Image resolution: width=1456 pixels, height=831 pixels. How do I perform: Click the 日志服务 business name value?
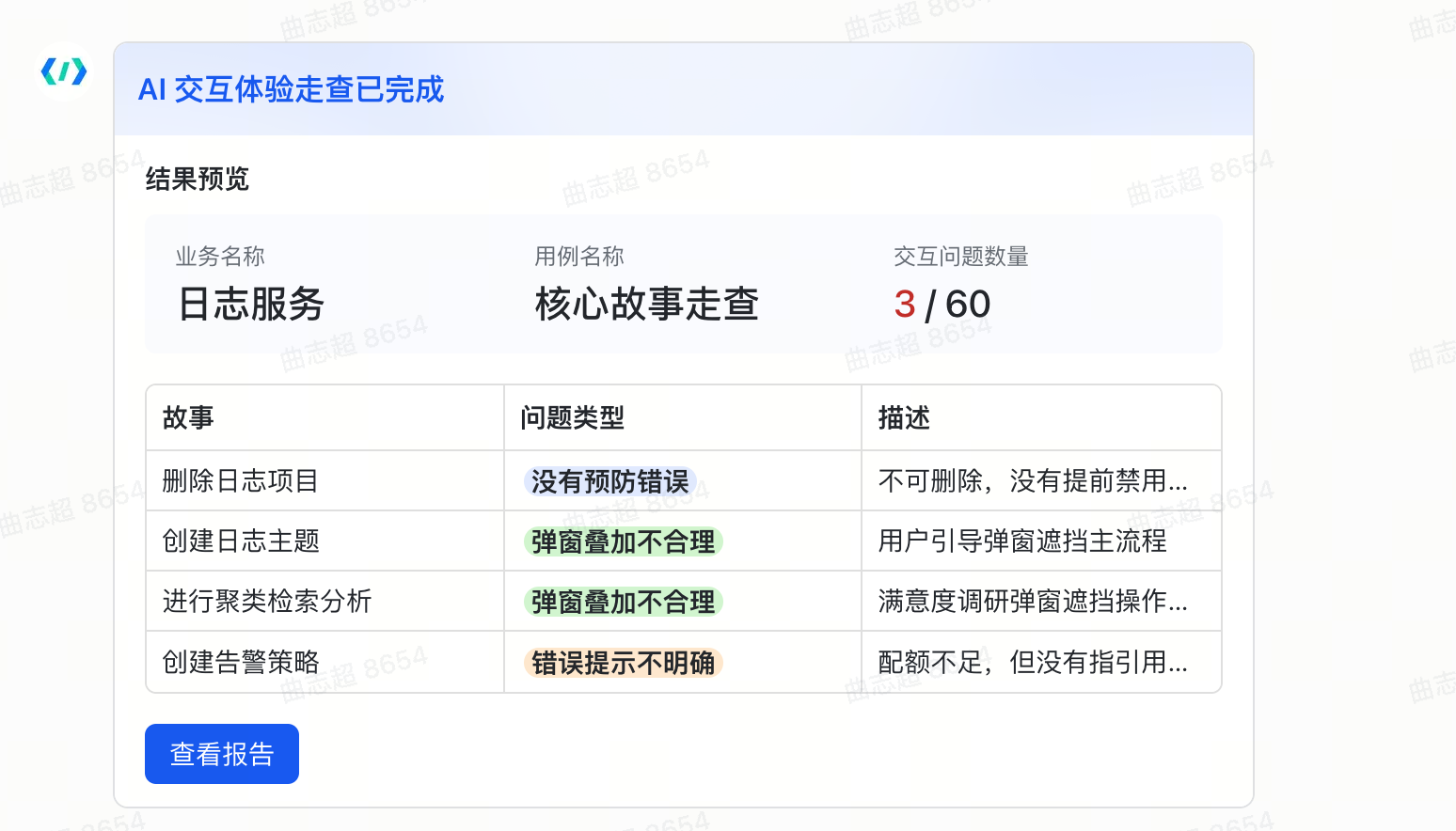[251, 305]
